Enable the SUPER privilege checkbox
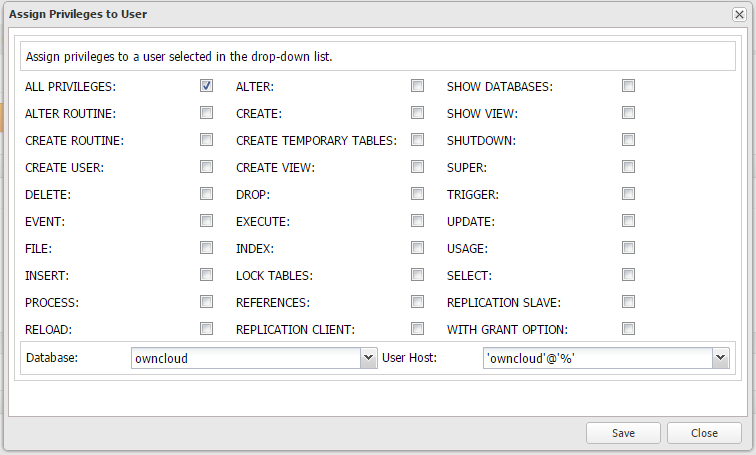The height and width of the screenshot is (455, 756). coord(629,167)
